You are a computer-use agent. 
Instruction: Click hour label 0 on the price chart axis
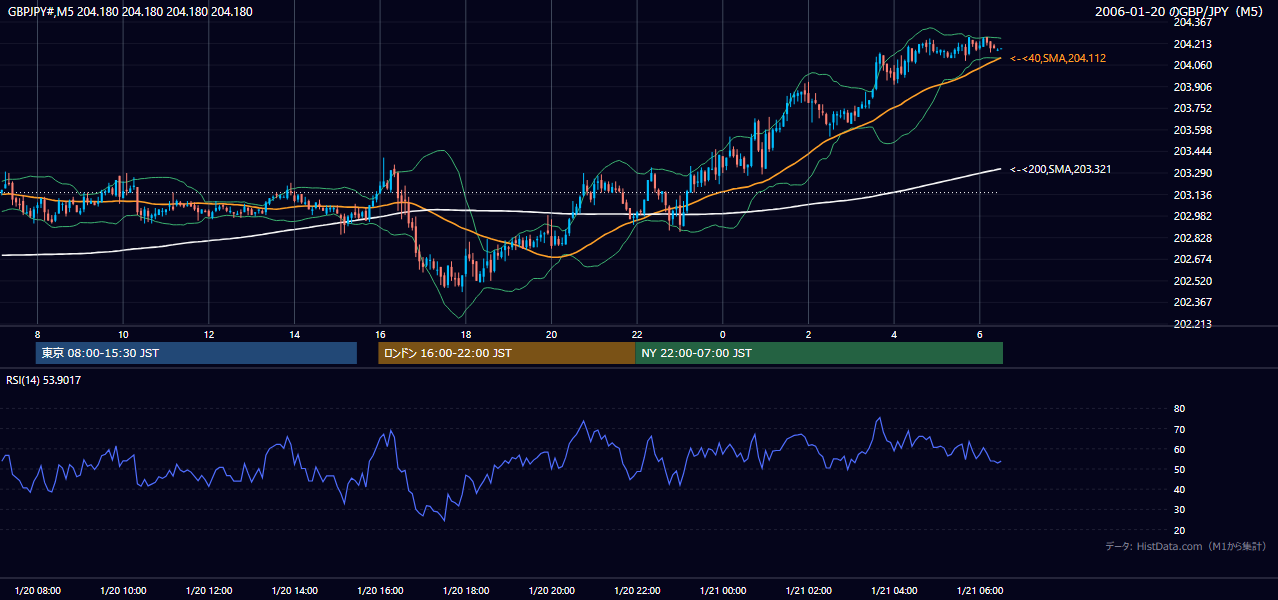[x=723, y=334]
